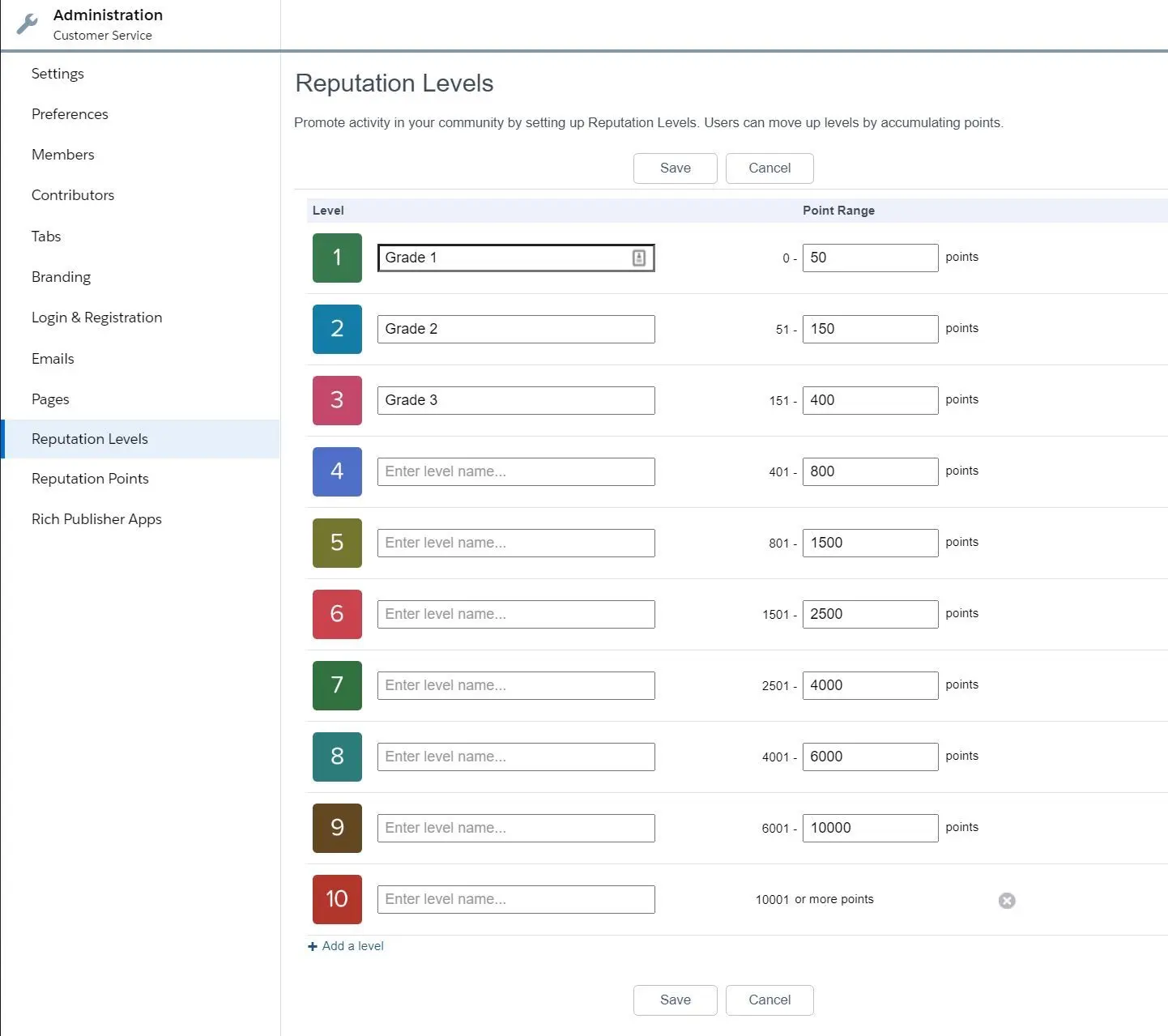Click the top Cancel button
The height and width of the screenshot is (1036, 1168).
769,168
